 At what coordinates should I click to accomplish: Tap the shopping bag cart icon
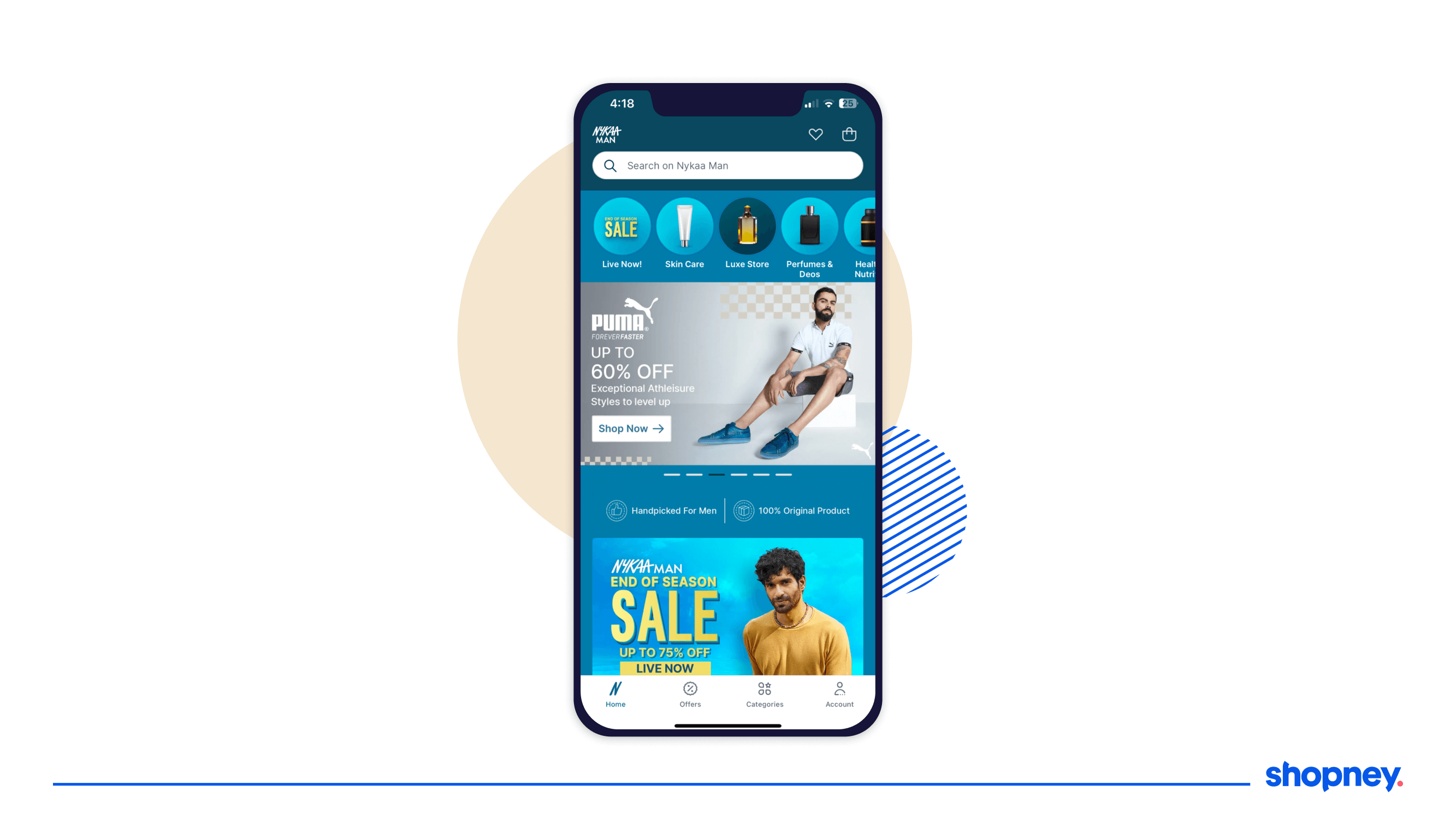[850, 135]
